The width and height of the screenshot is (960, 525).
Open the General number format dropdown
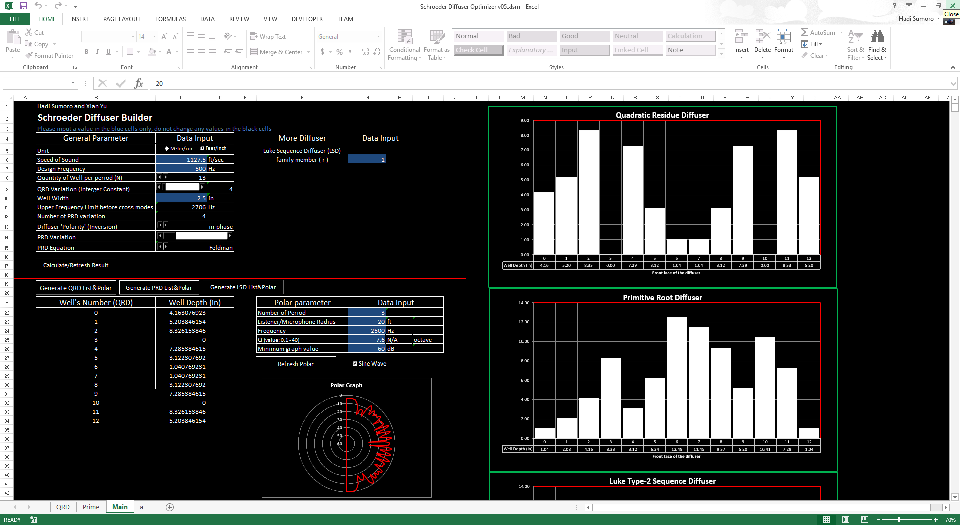[x=376, y=36]
